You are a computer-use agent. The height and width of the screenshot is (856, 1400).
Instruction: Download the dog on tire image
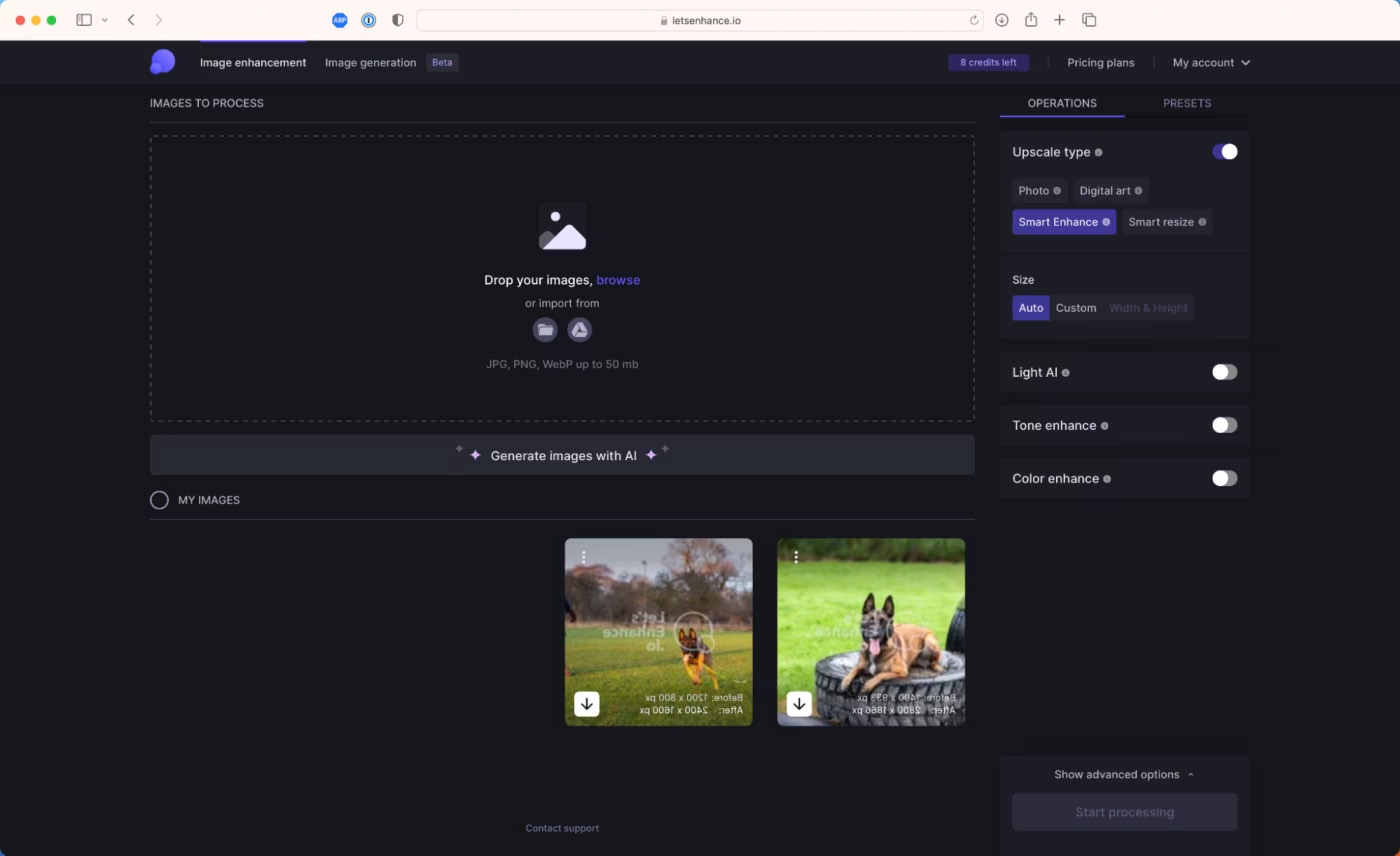click(x=799, y=704)
